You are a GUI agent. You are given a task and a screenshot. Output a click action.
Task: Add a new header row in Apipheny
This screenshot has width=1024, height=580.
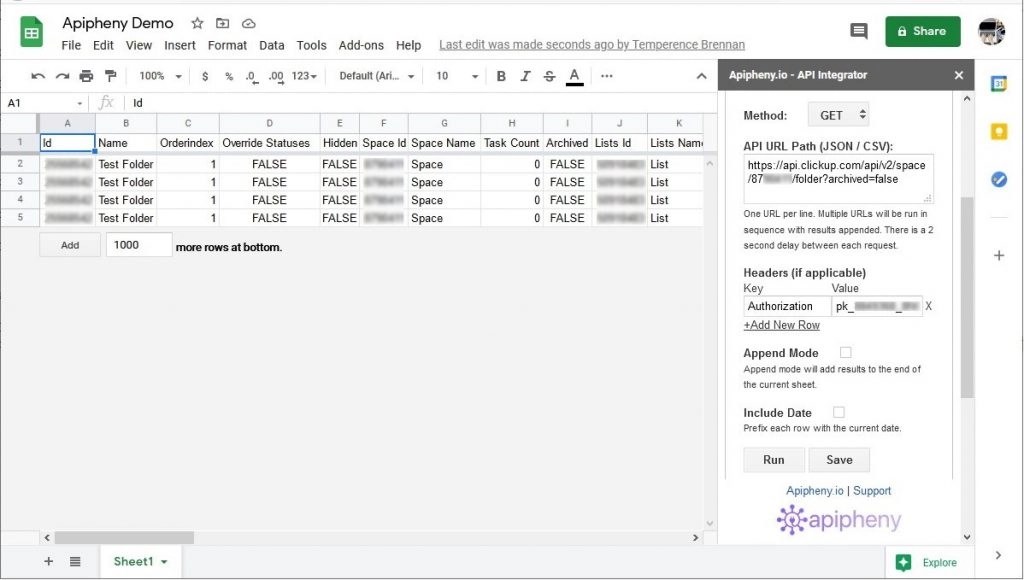point(782,325)
